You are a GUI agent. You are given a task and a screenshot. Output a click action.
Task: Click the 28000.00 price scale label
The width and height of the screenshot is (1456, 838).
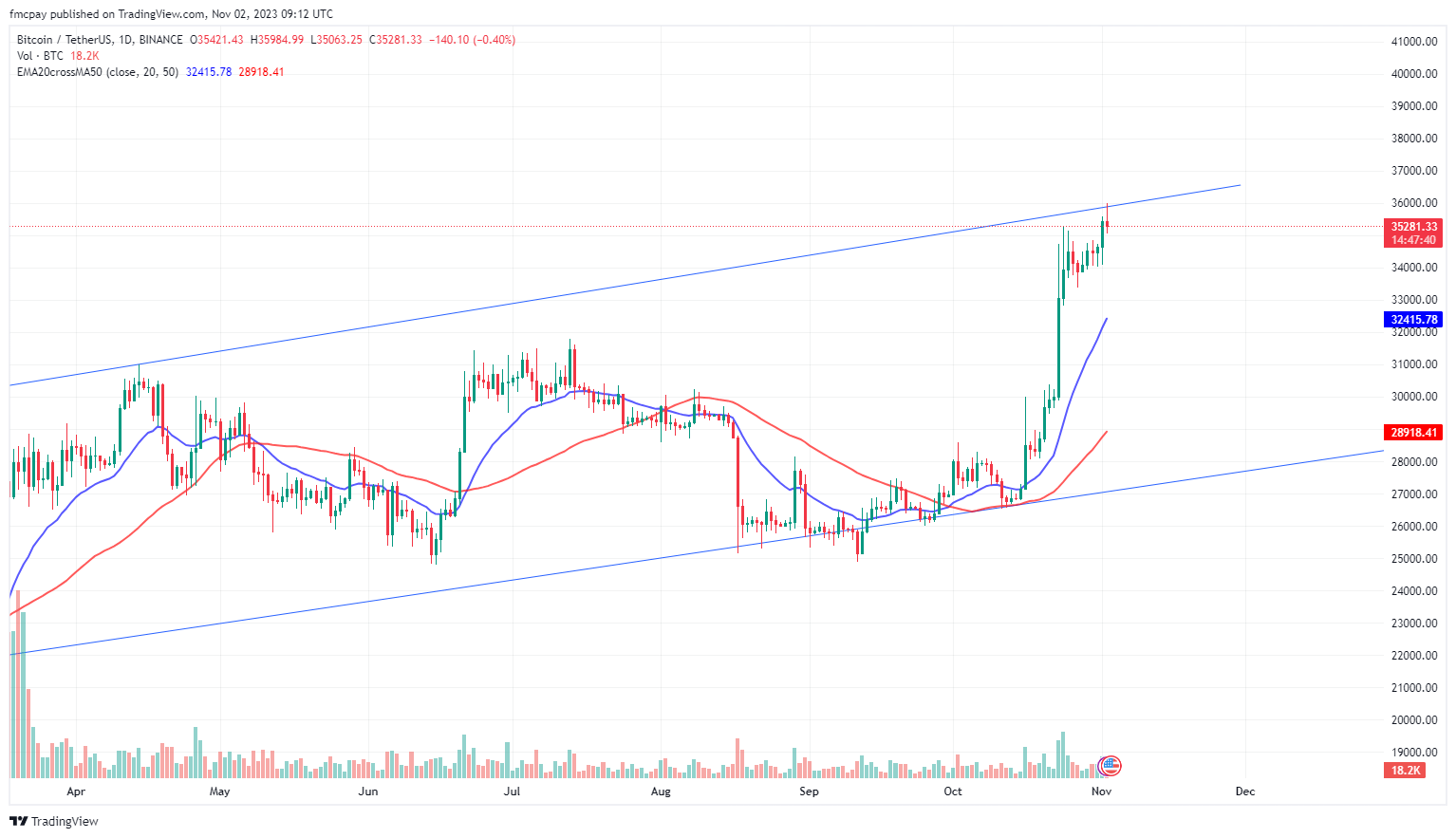pyautogui.click(x=1414, y=462)
